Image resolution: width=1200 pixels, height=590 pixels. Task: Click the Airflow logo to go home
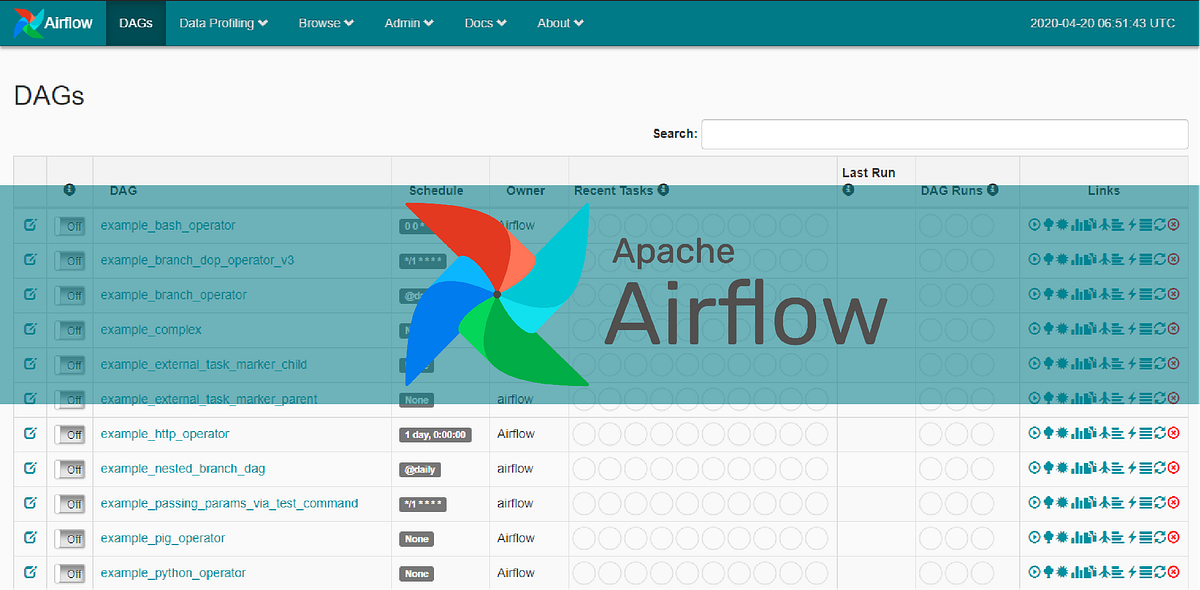pyautogui.click(x=50, y=22)
